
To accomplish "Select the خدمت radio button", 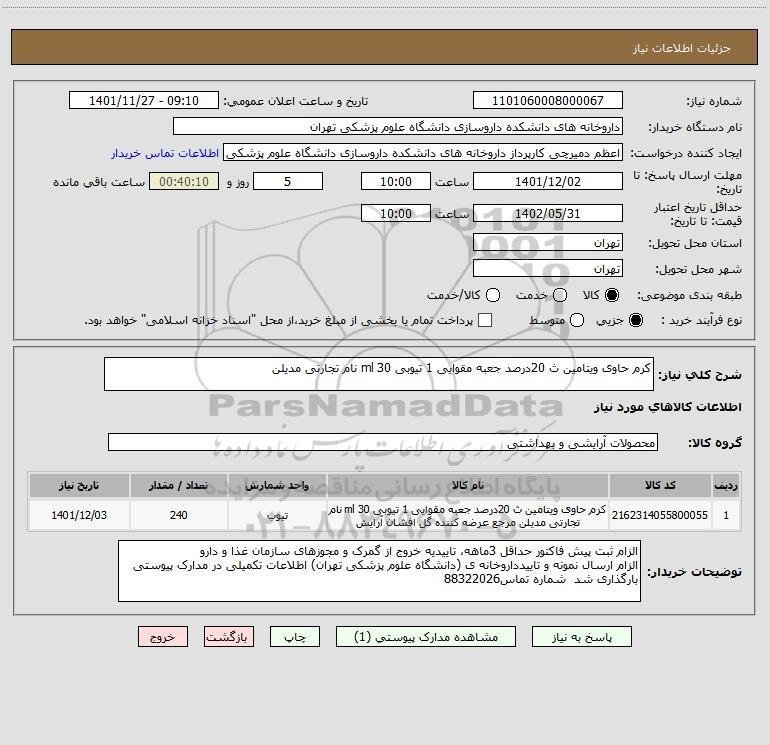I will tap(560, 295).
